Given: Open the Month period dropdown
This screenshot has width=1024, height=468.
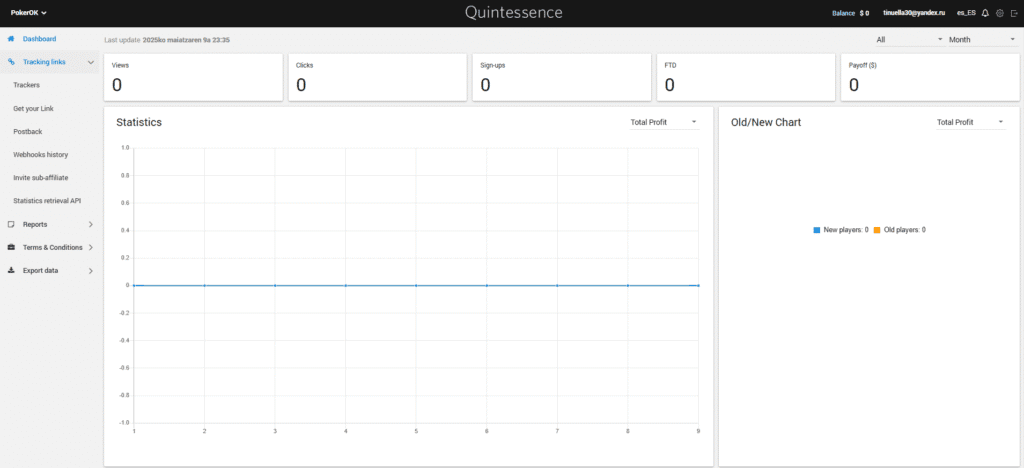Looking at the screenshot, I should point(981,40).
